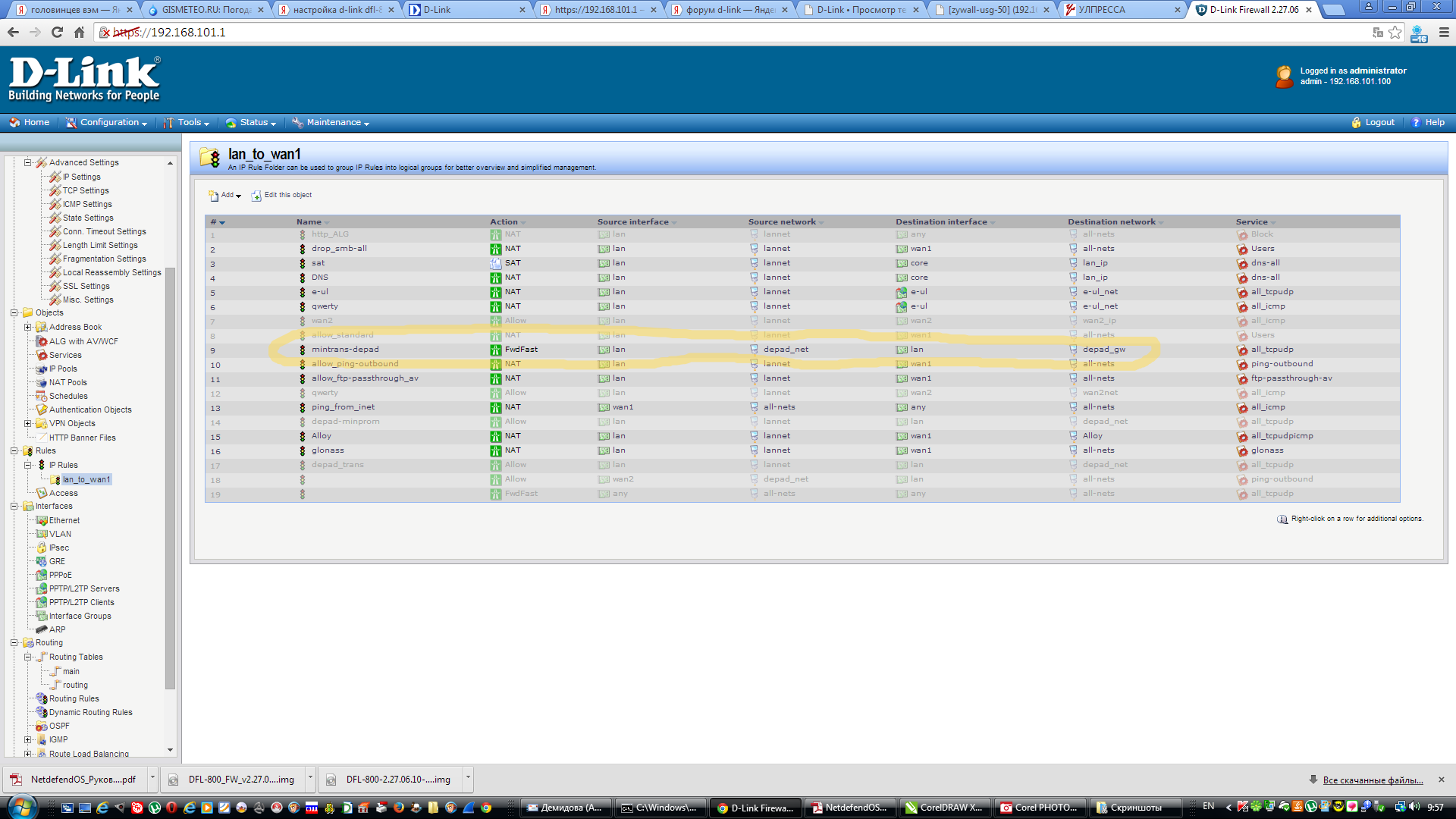1456x819 pixels.
Task: Click the browser bookmark star icon
Action: tap(1395, 33)
